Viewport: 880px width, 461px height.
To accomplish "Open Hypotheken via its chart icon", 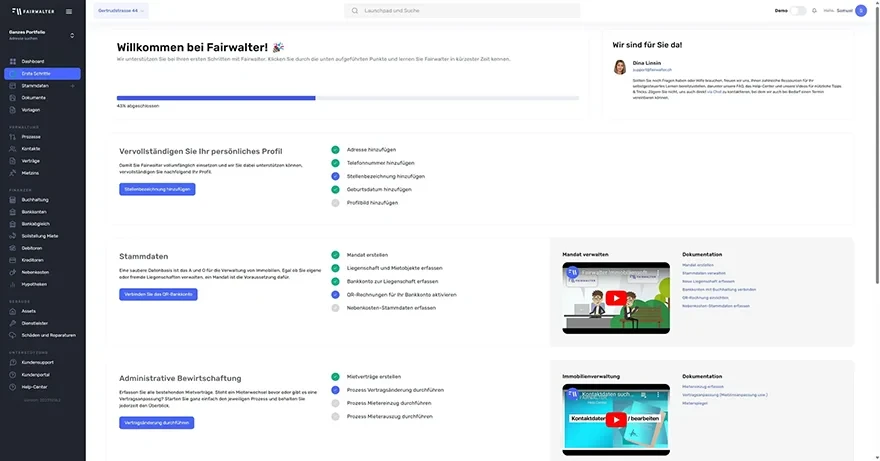I will point(13,284).
